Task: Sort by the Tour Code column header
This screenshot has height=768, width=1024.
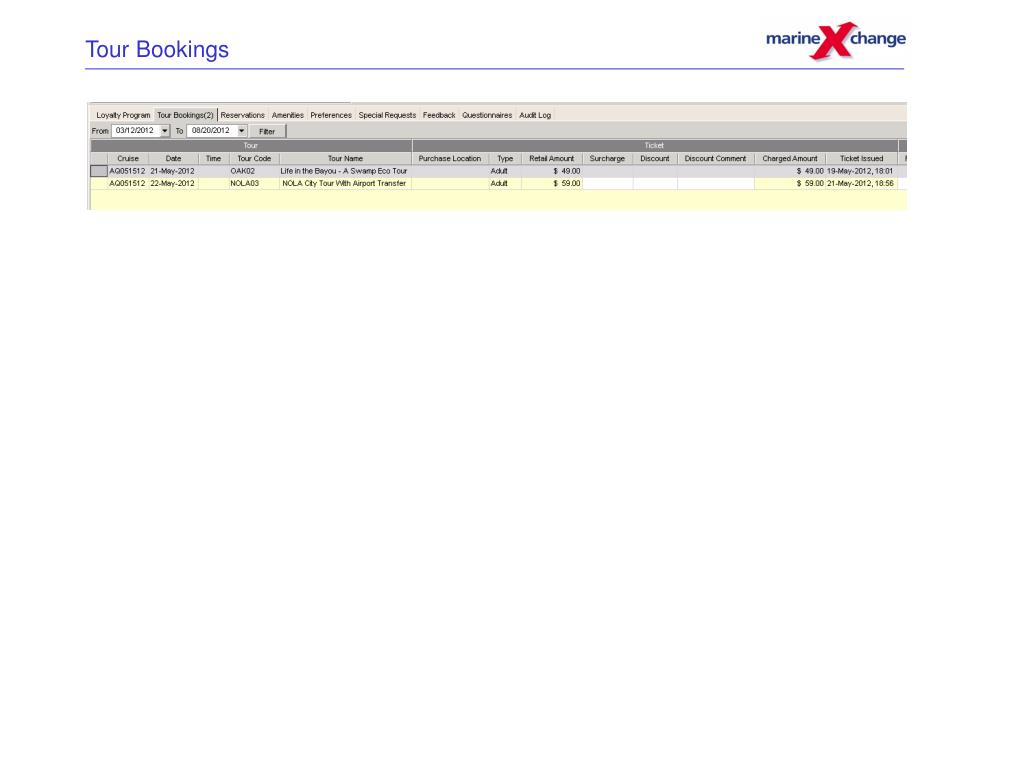Action: 254,159
